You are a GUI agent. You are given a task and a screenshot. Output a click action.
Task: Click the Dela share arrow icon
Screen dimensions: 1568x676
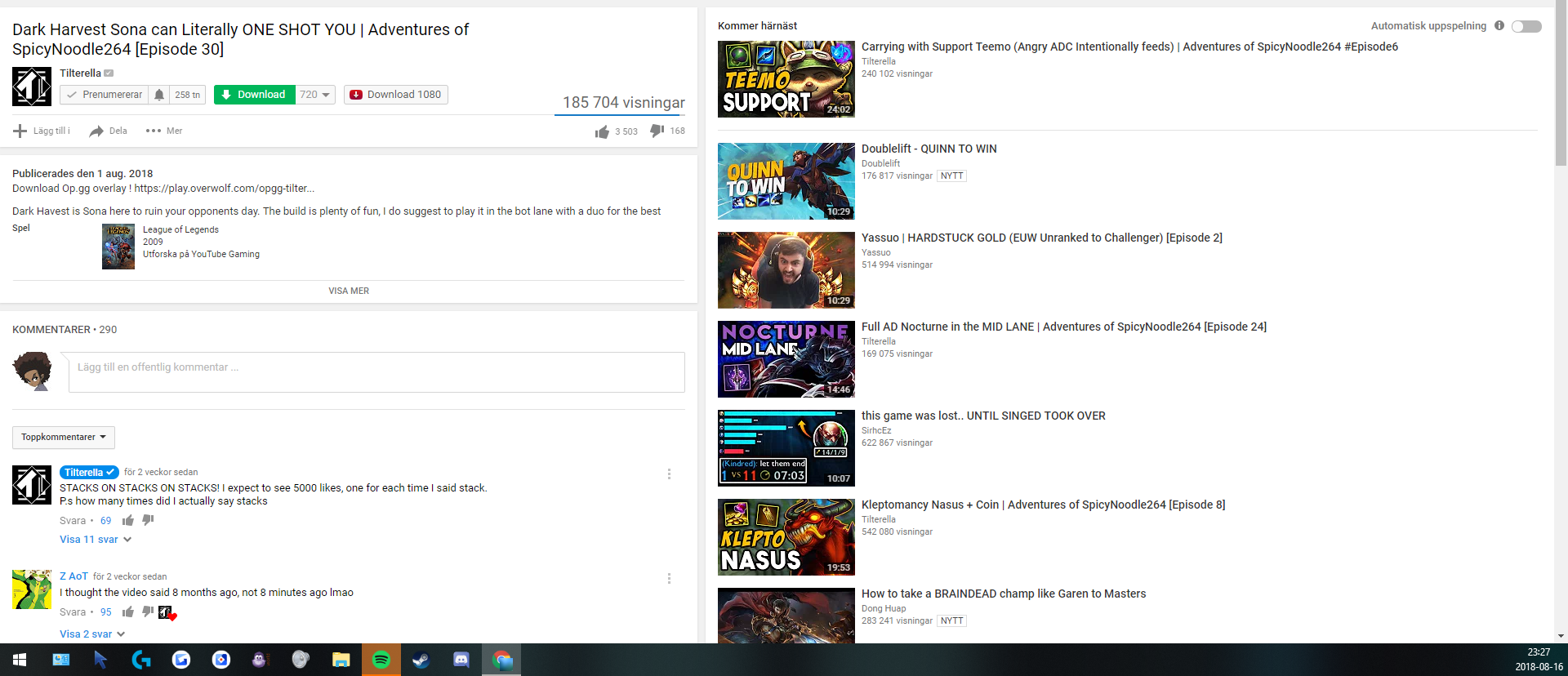click(96, 131)
